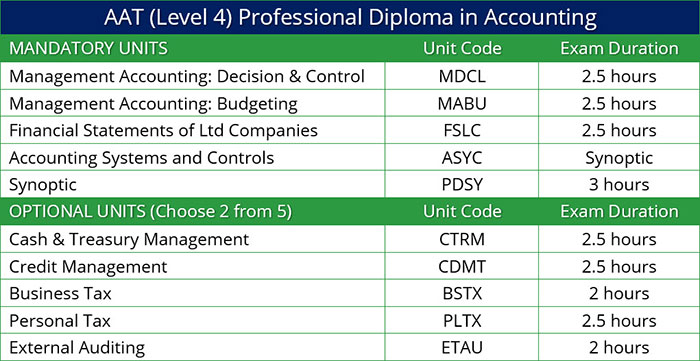Image resolution: width=700 pixels, height=361 pixels.
Task: Click the Synoptic duration for ASYC
Action: pyautogui.click(x=619, y=158)
